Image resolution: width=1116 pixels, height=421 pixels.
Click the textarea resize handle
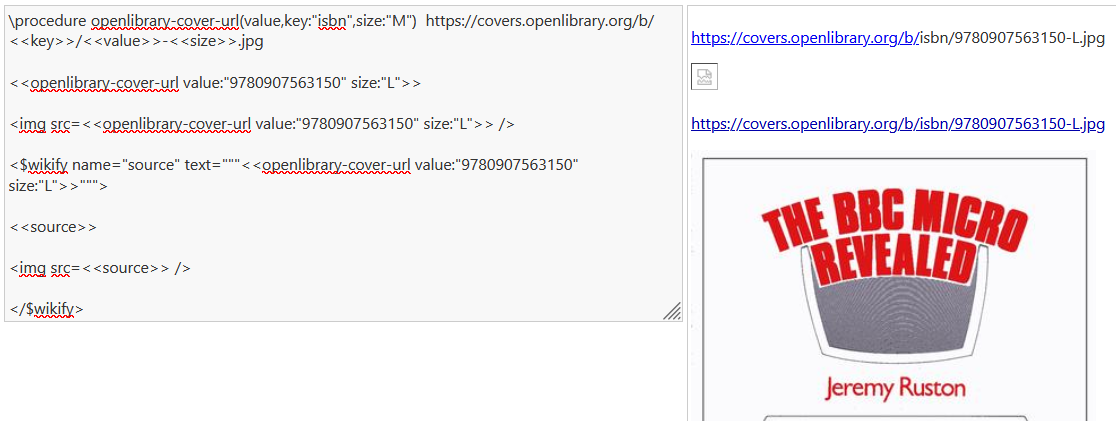click(673, 312)
